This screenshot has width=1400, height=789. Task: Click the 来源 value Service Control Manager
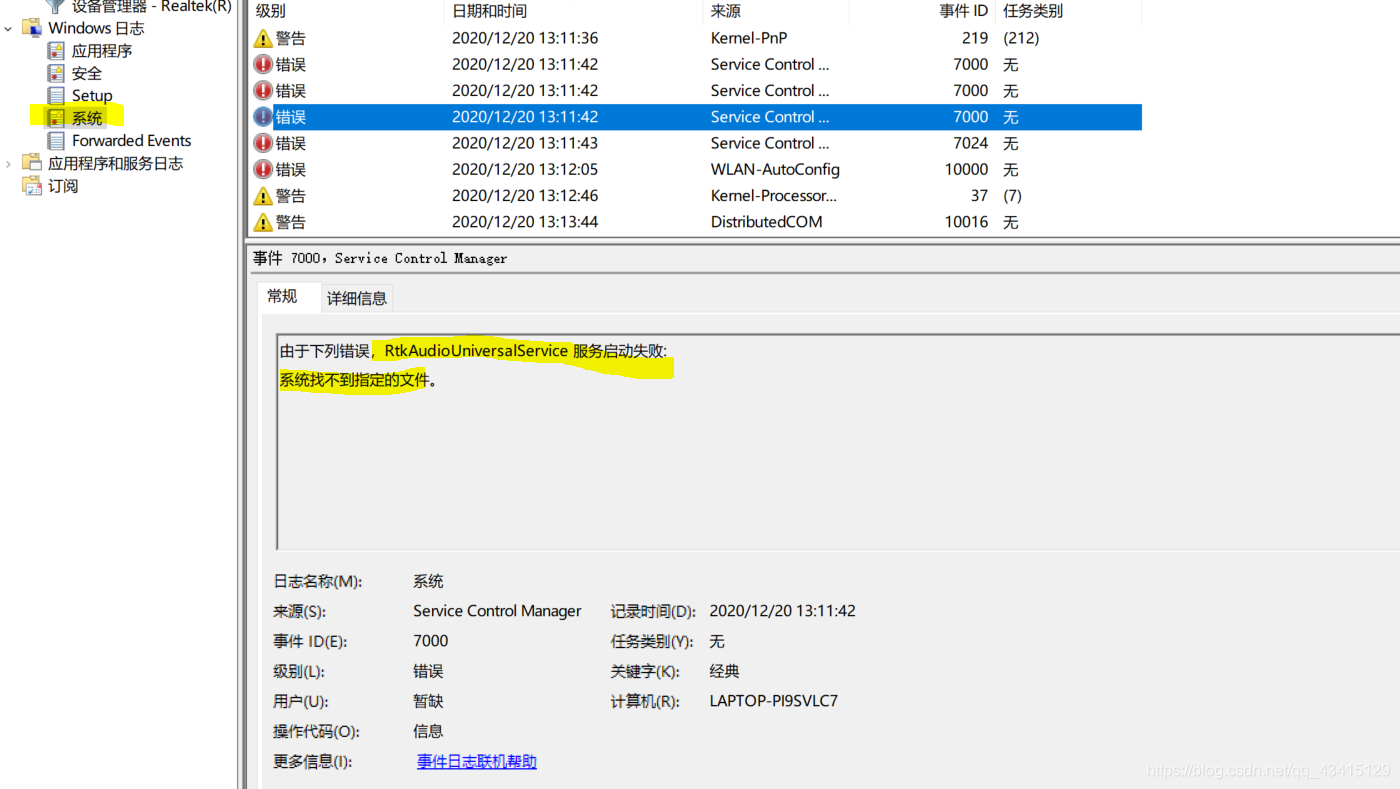click(x=497, y=611)
